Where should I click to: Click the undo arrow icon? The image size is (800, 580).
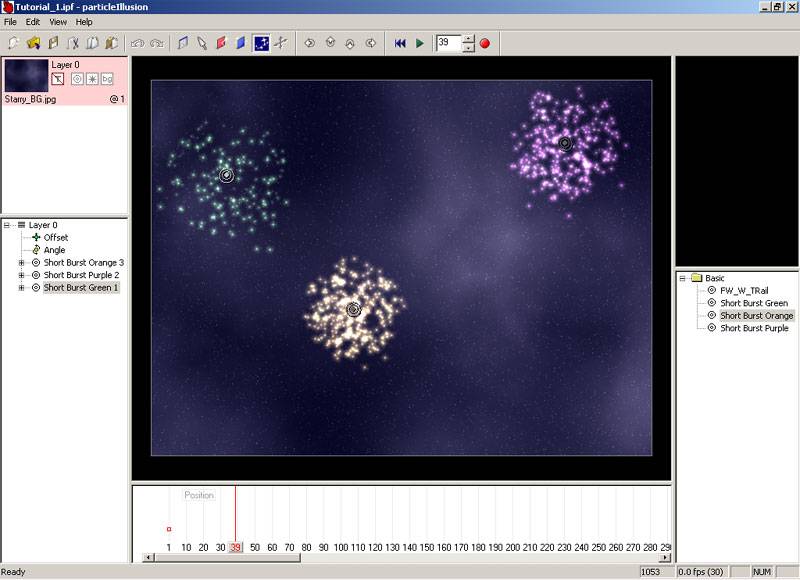coord(137,43)
